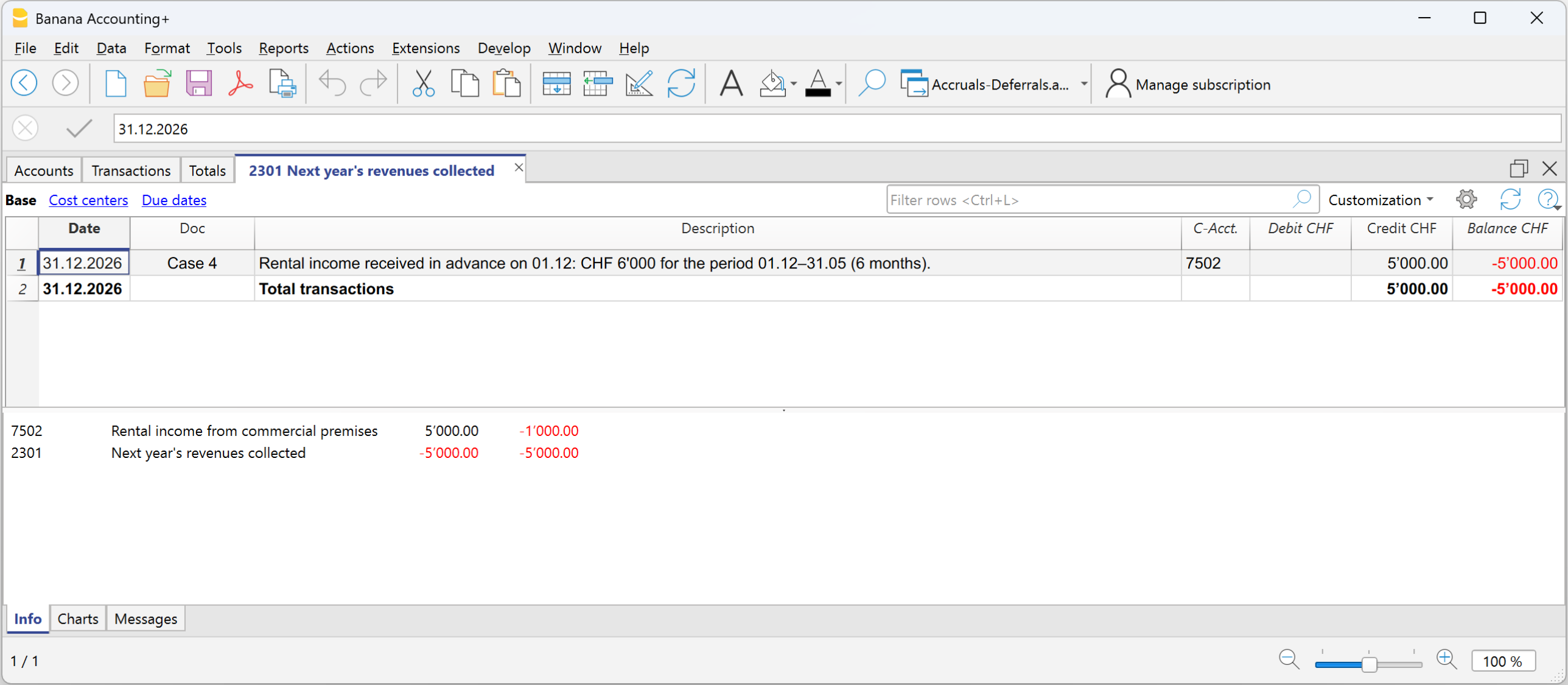Open the Reports menu
This screenshot has width=1568, height=685.
[283, 48]
